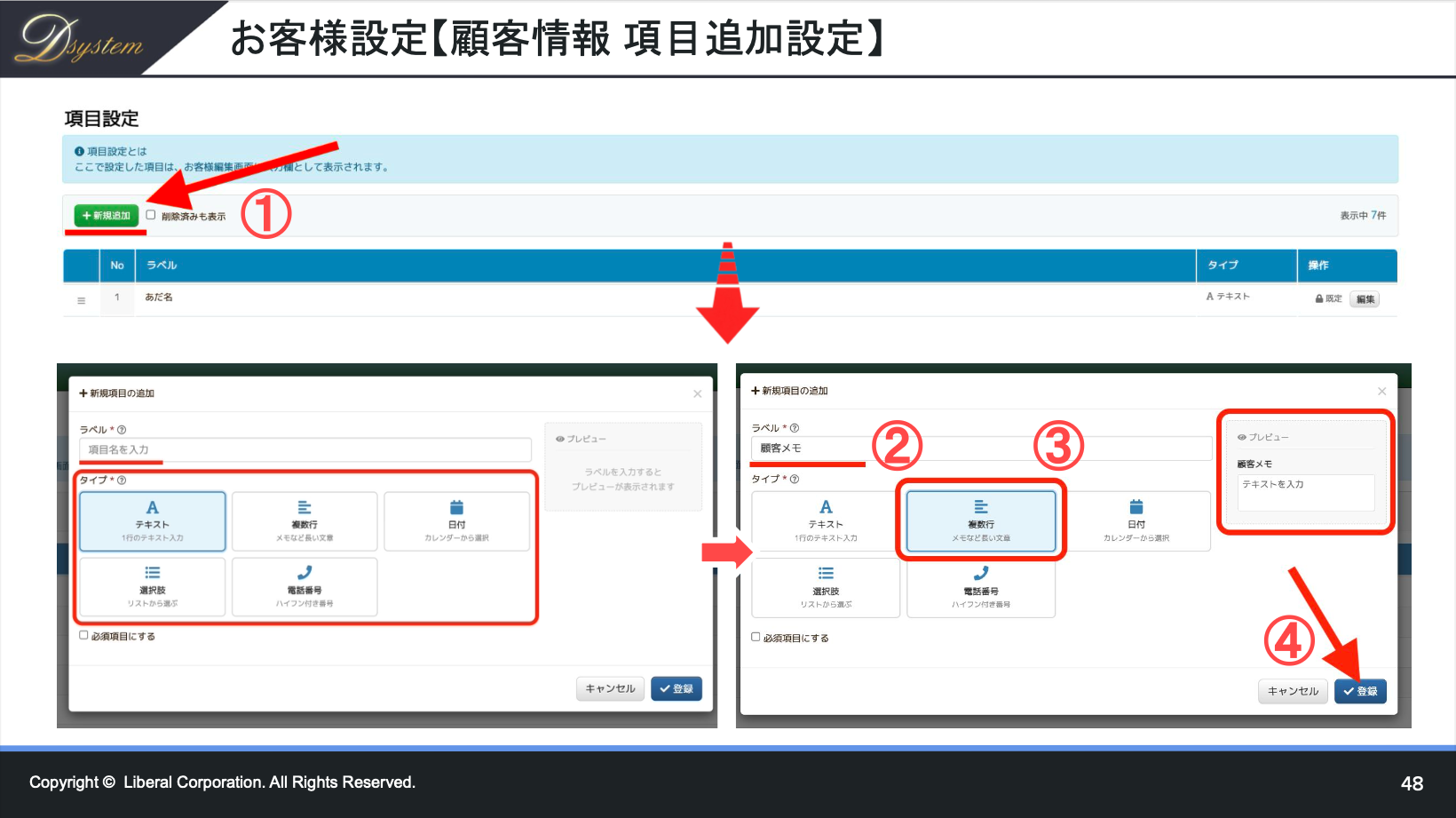Select the 選択肢 type card in right dialog

(x=826, y=587)
